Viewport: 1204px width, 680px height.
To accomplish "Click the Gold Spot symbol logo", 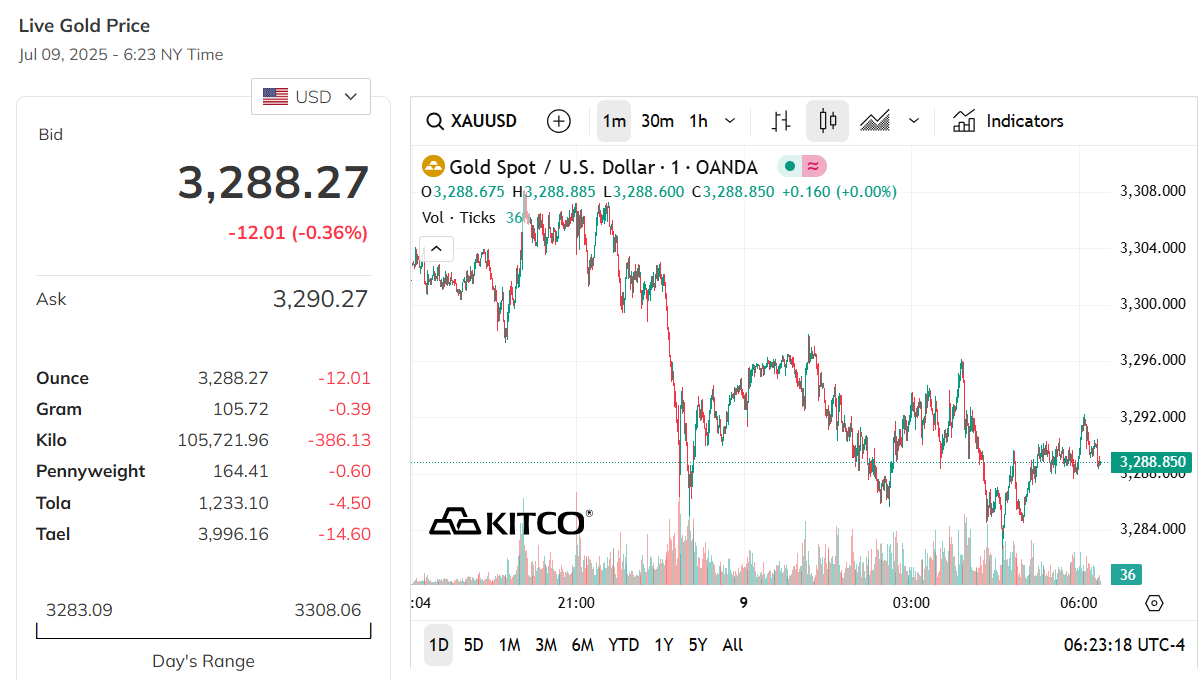I will (433, 167).
